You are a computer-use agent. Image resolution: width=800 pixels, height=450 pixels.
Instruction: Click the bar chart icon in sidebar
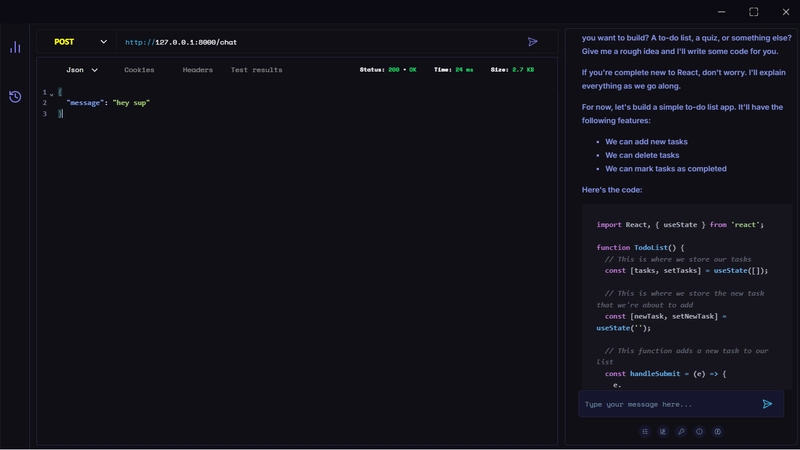[15, 47]
